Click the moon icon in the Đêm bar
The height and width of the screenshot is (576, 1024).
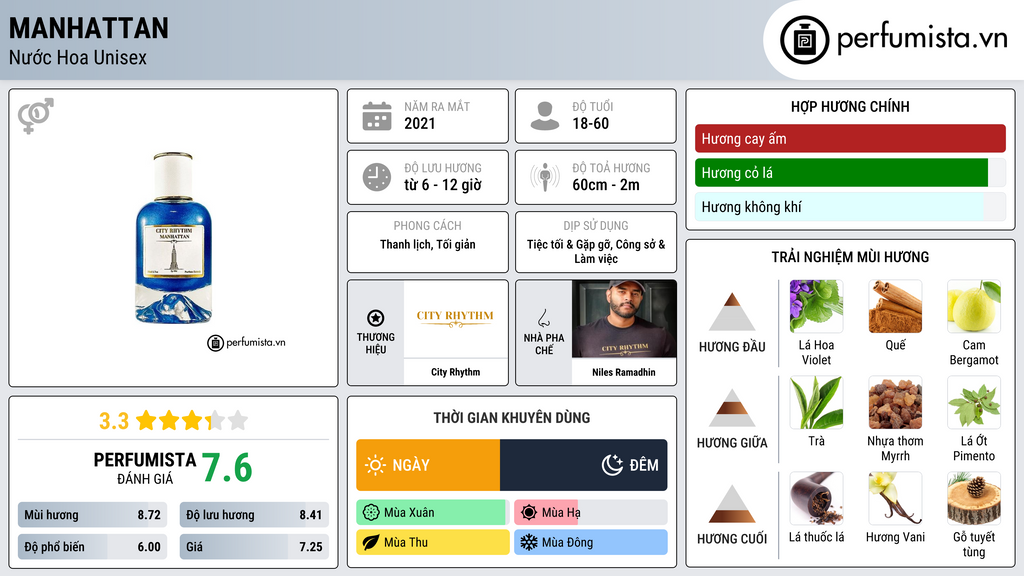click(x=613, y=465)
